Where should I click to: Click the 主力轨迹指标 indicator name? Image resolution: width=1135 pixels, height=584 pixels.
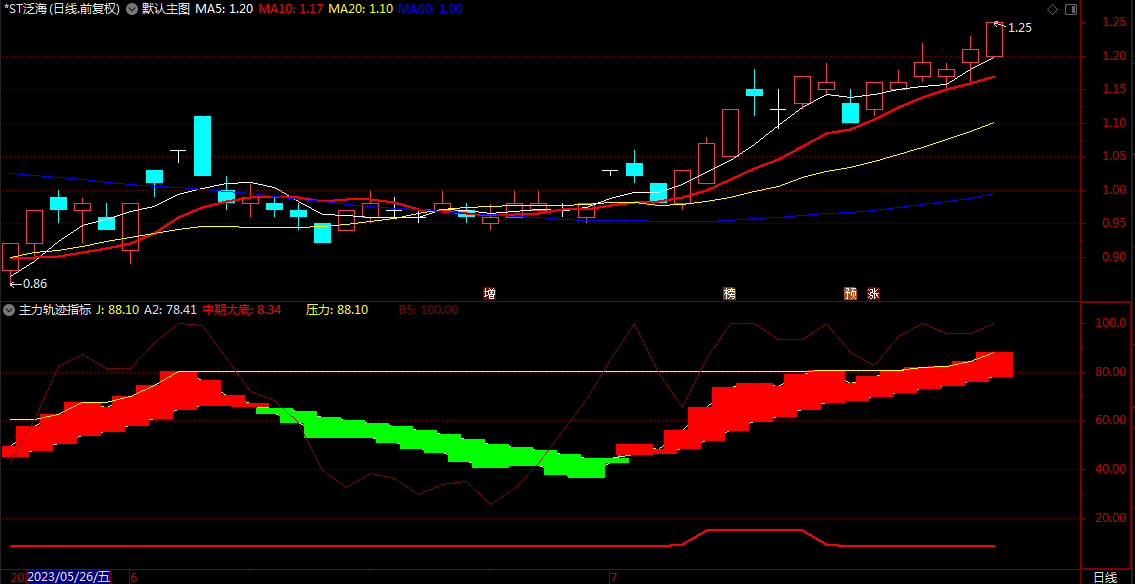(x=55, y=310)
